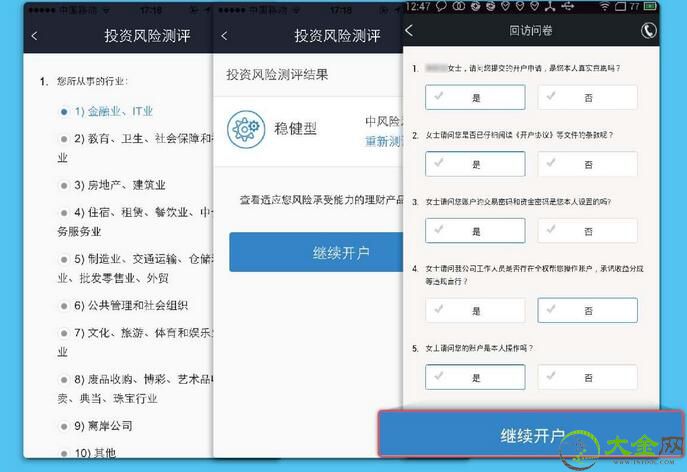Select option 10) 其他
Viewport: 687px width, 472px height.
pos(87,452)
